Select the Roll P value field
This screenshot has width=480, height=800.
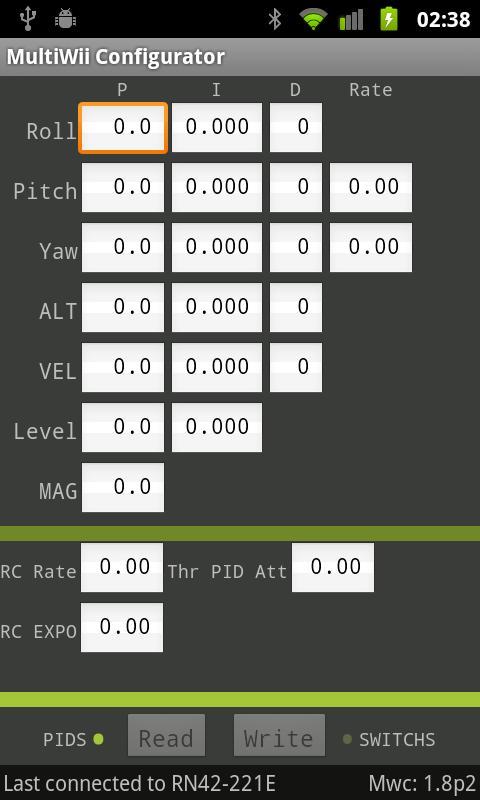(x=123, y=128)
